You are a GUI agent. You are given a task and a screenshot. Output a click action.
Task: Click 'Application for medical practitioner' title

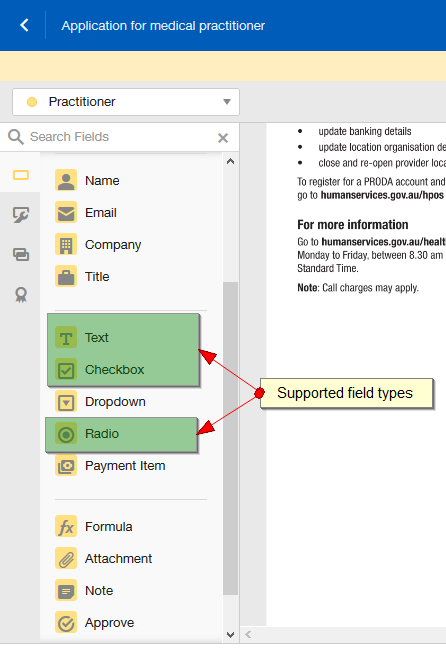163,26
